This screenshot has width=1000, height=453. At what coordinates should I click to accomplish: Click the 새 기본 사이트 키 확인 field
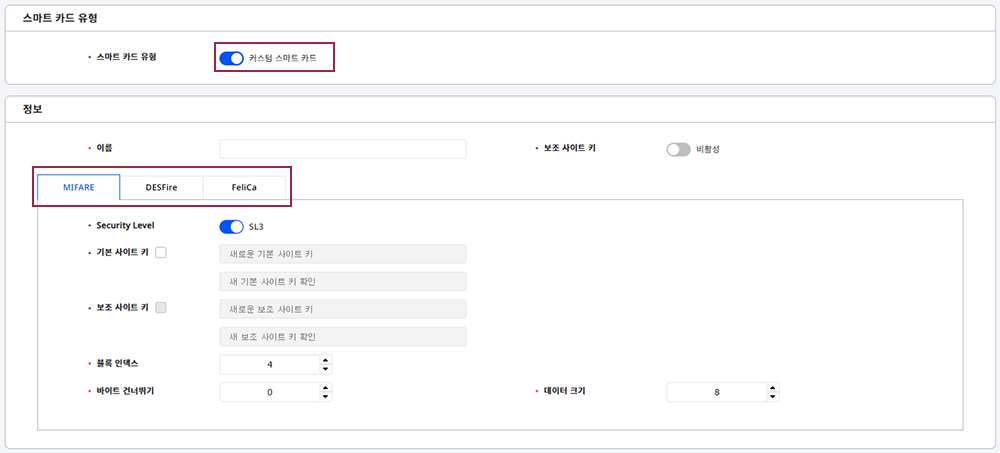[342, 281]
